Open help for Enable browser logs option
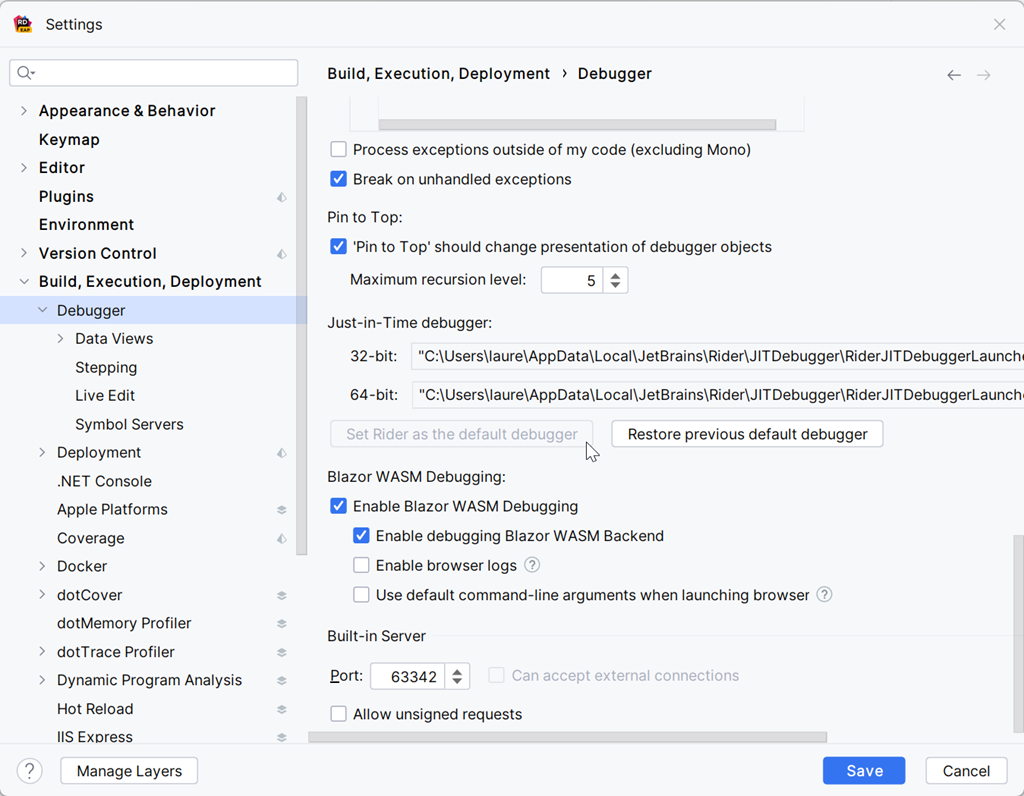 [x=532, y=565]
